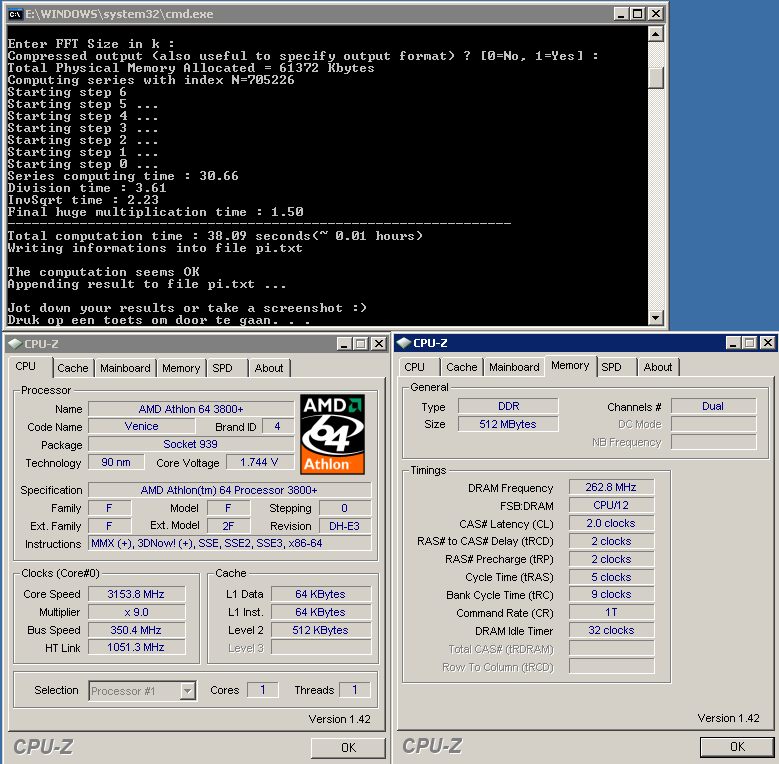779x764 pixels.
Task: Click the Code Name value 'Venice'
Action: point(142,426)
